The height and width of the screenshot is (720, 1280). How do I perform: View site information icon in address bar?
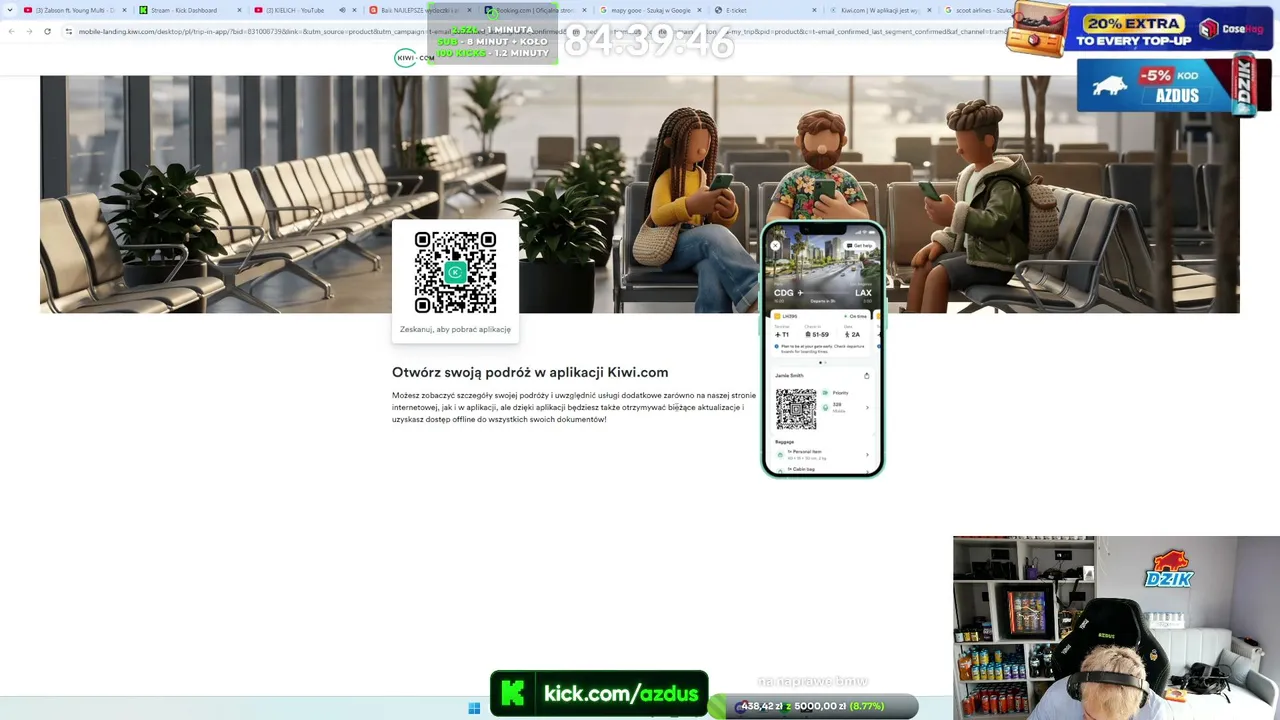pyautogui.click(x=69, y=31)
